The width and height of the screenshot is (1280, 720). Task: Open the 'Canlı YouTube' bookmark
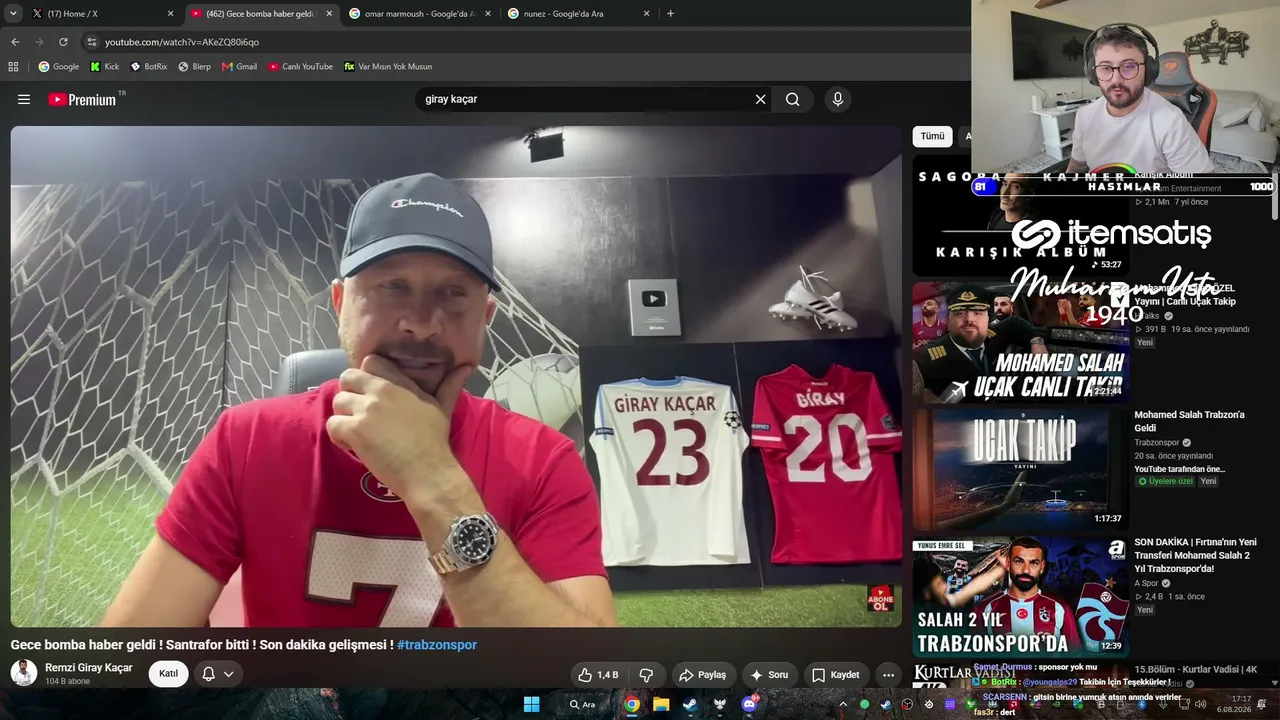(x=300, y=67)
